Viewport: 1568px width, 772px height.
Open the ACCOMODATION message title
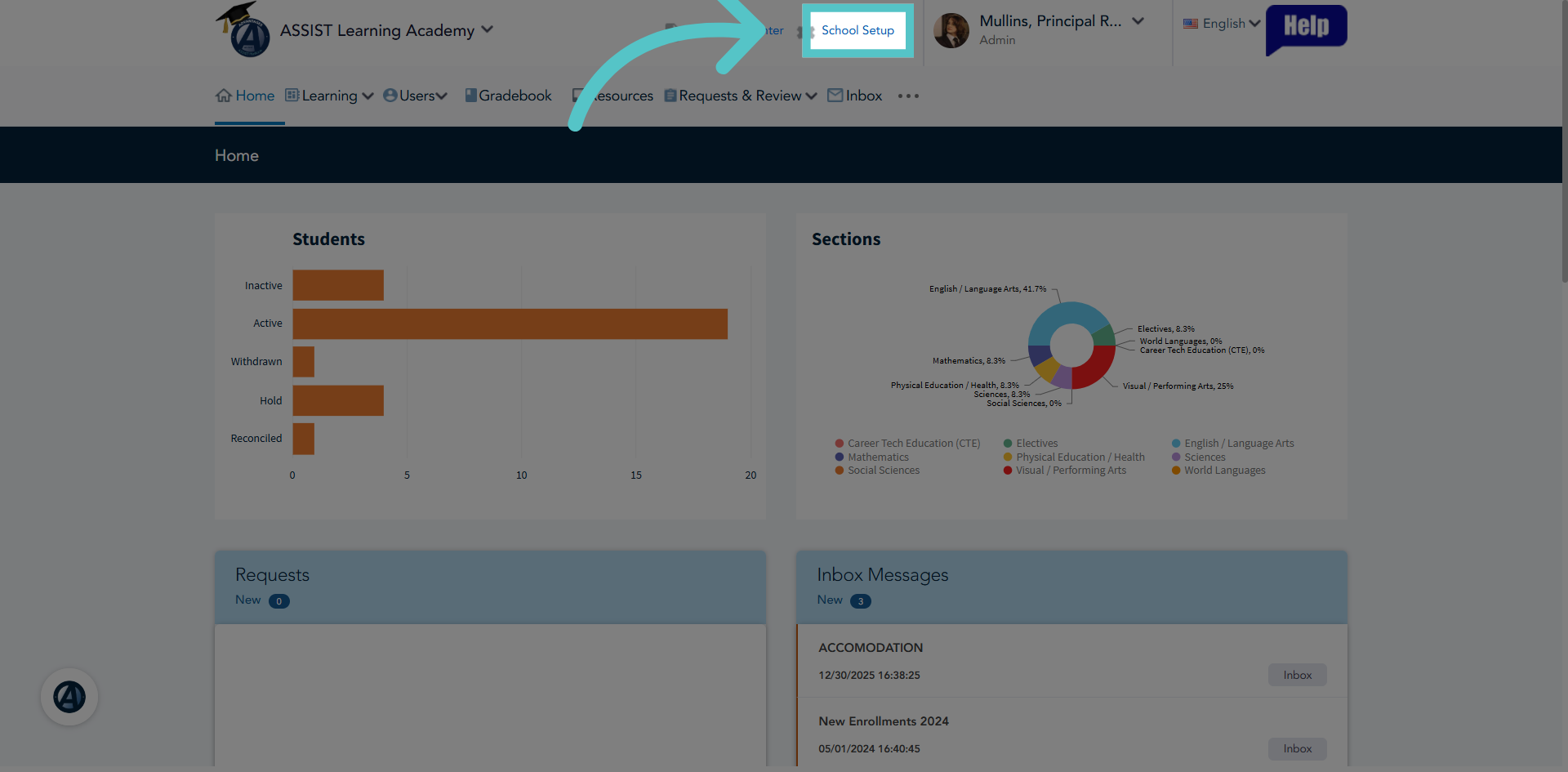tap(871, 648)
